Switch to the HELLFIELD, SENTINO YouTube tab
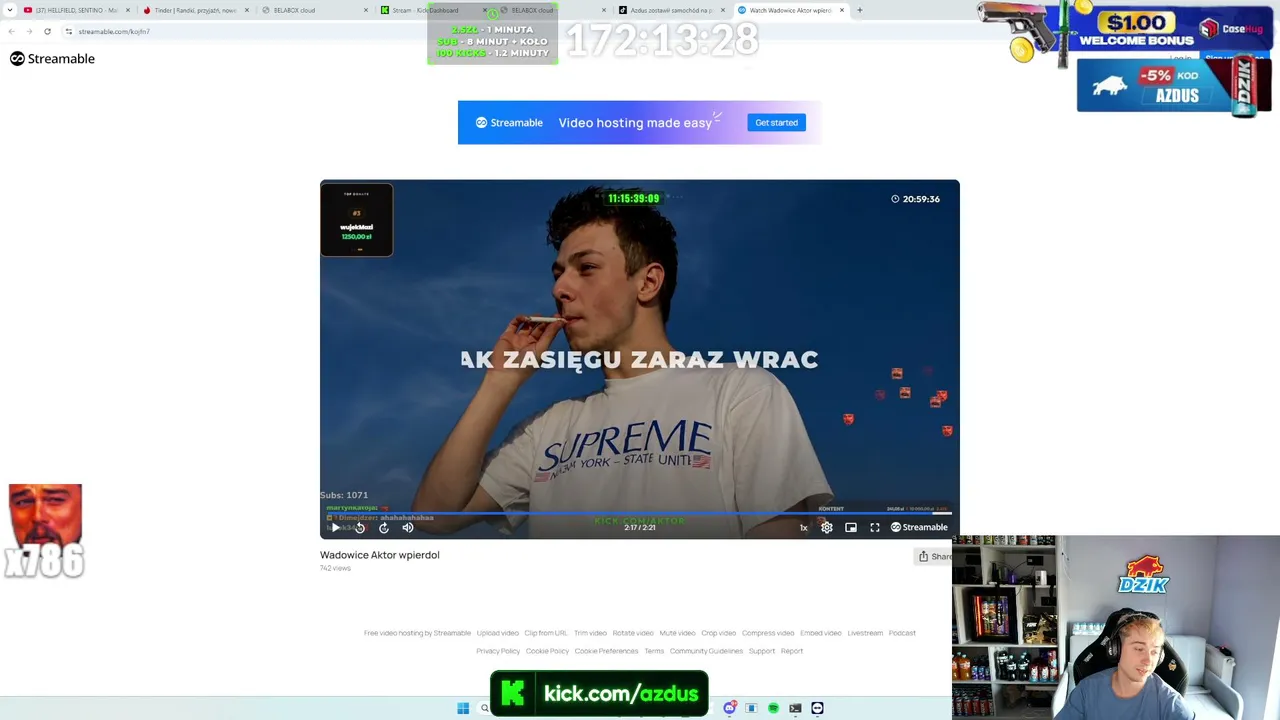 click(76, 10)
